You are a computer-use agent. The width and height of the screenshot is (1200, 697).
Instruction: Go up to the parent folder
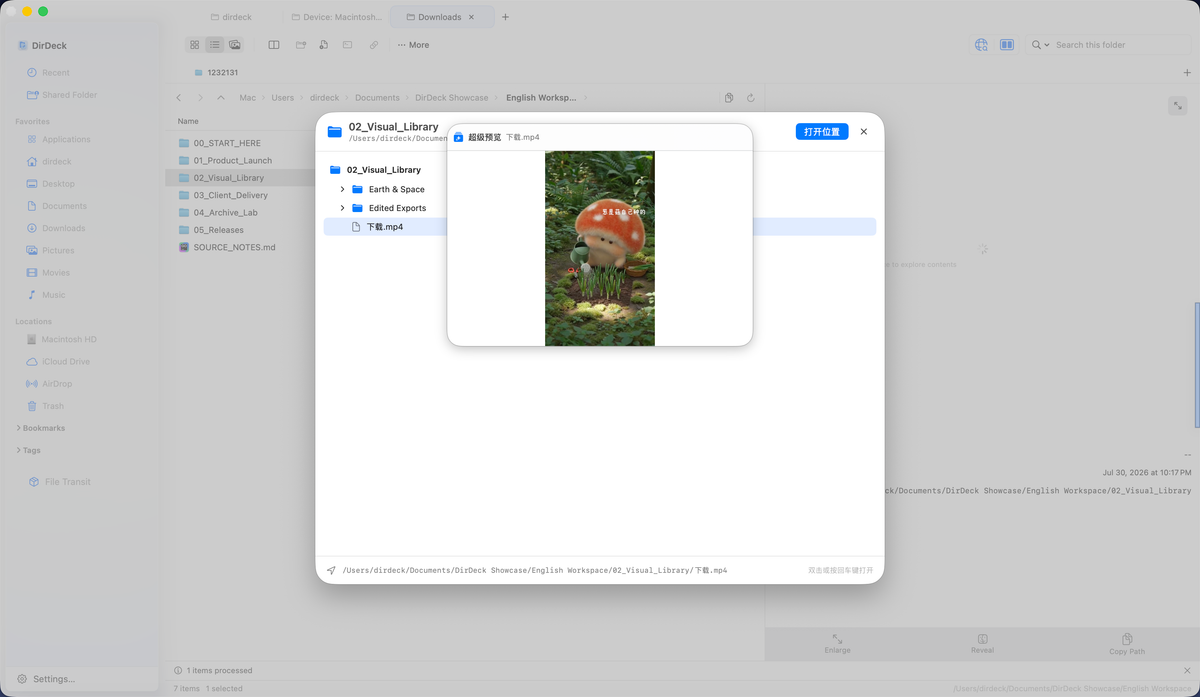click(221, 98)
